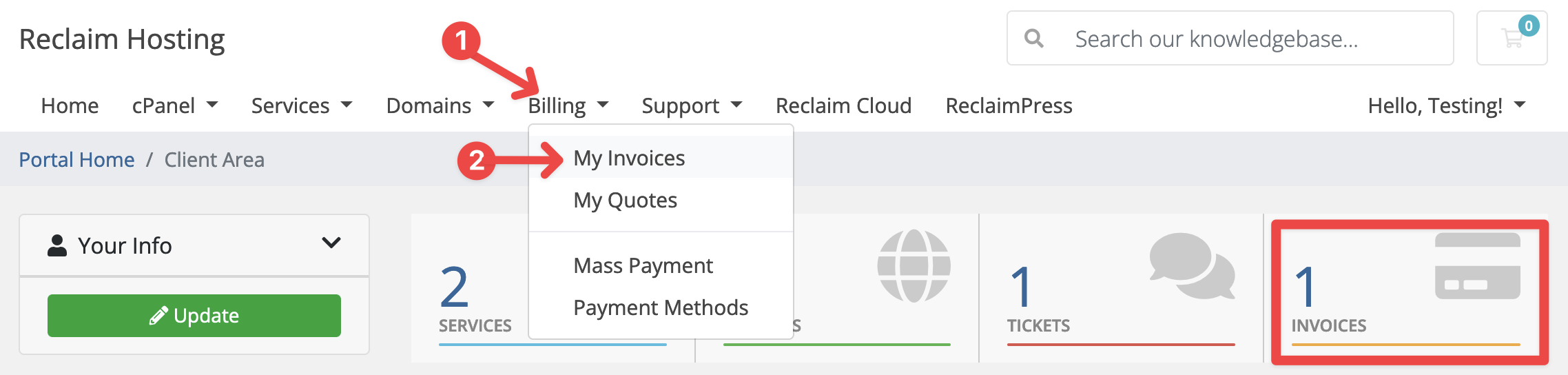Click the user icon beside Your Info
The width and height of the screenshot is (1568, 375).
tap(57, 245)
